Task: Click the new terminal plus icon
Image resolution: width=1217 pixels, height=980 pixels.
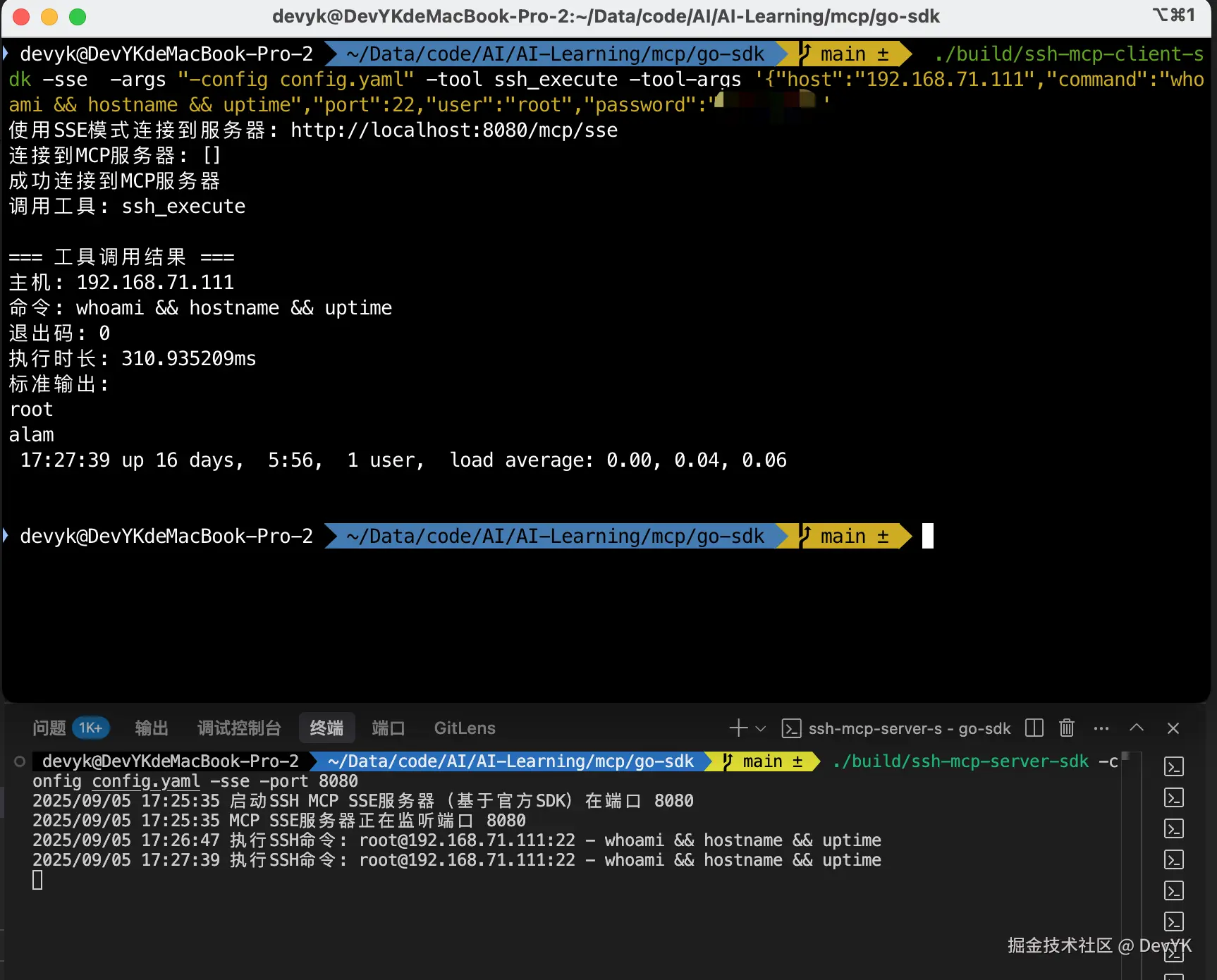Action: click(738, 728)
